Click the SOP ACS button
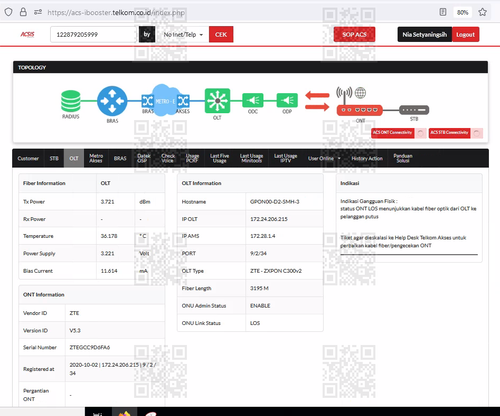The image size is (500, 416). pos(354,34)
